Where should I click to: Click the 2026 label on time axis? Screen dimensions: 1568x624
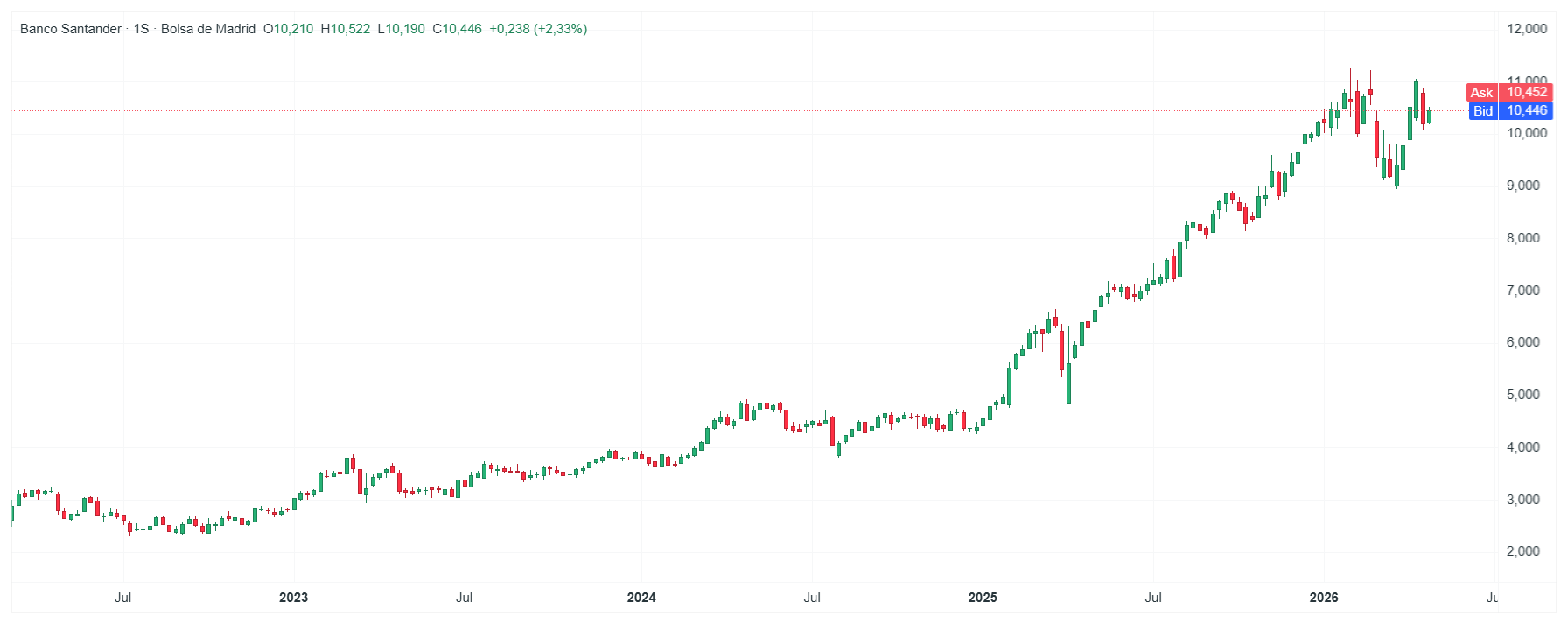tap(1324, 598)
